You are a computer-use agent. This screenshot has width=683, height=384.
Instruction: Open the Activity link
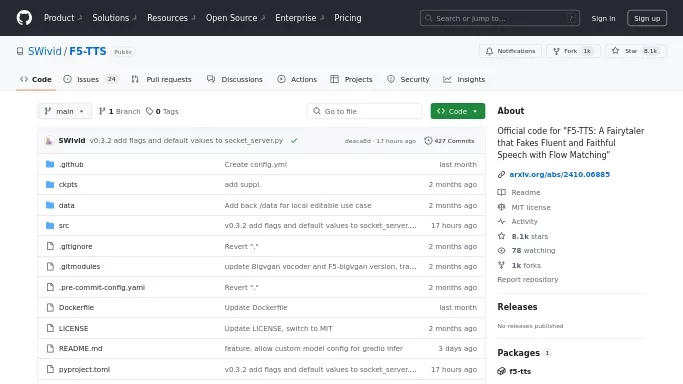[x=518, y=221]
